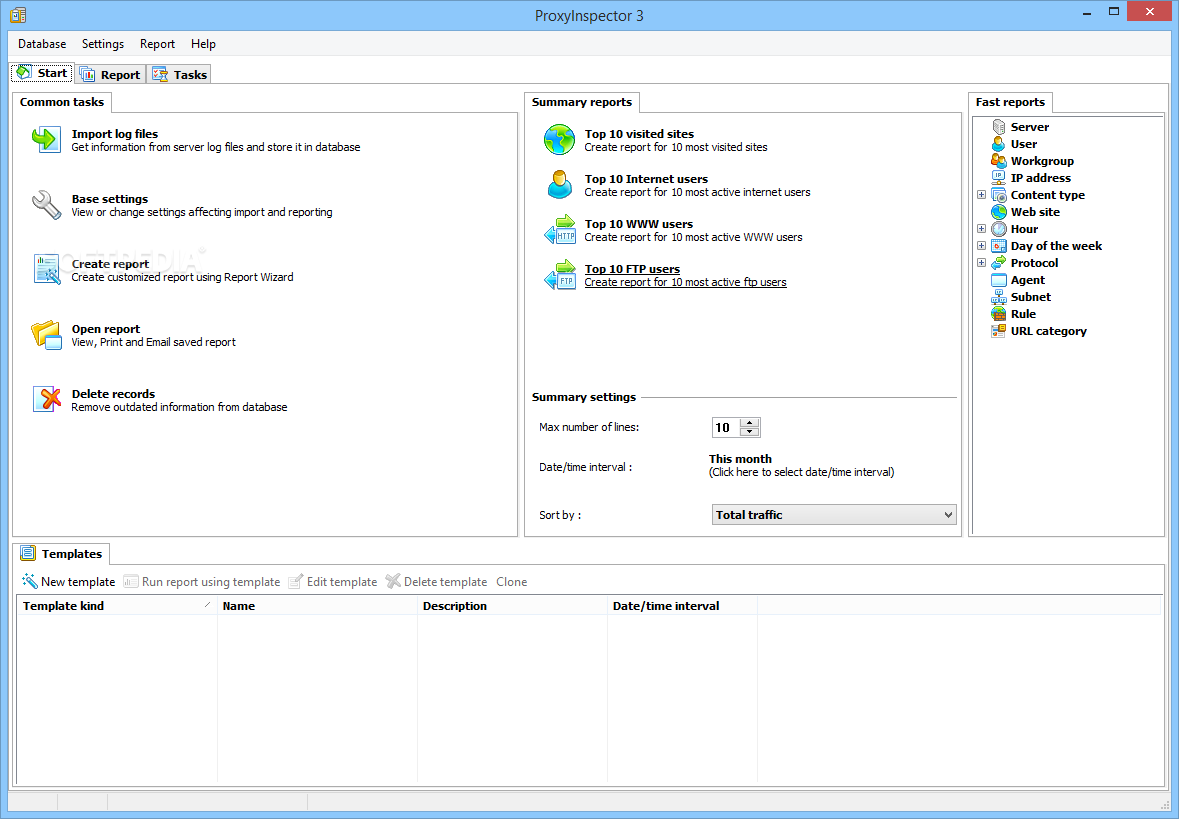Click the ProxyInspector app icon in title bar
The image size is (1179, 819).
tap(18, 15)
